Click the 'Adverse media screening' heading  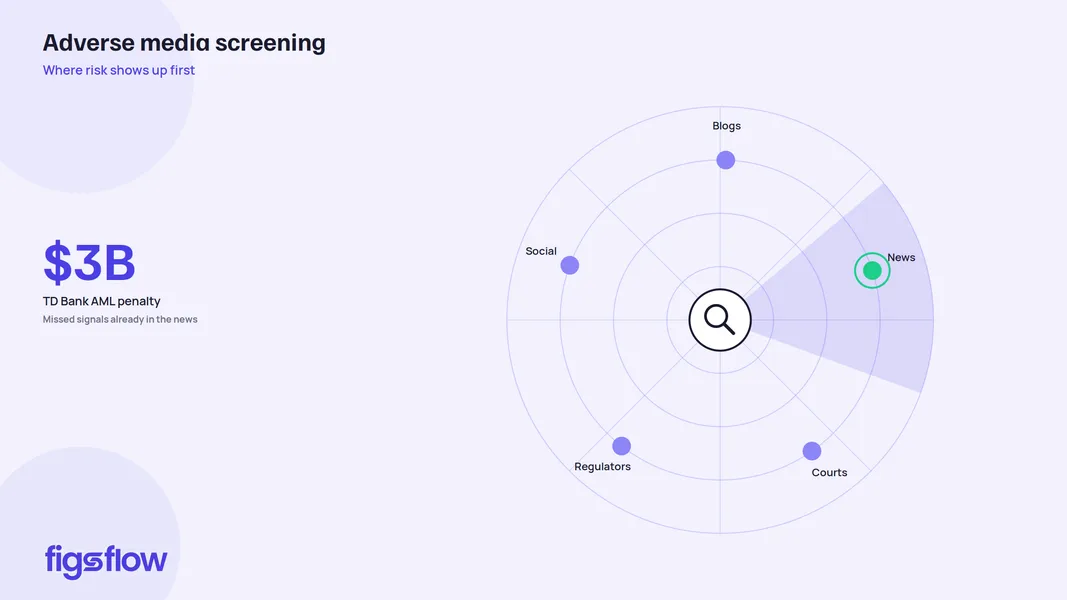tap(184, 43)
